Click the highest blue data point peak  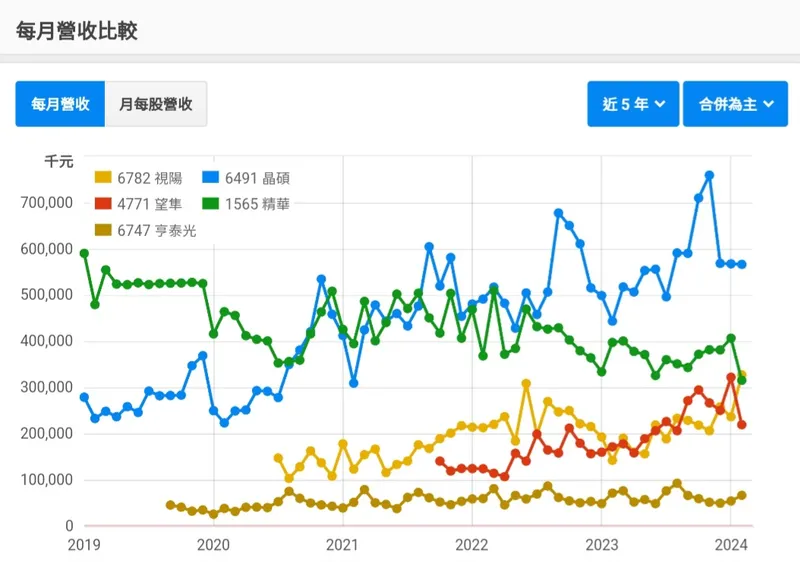(709, 175)
